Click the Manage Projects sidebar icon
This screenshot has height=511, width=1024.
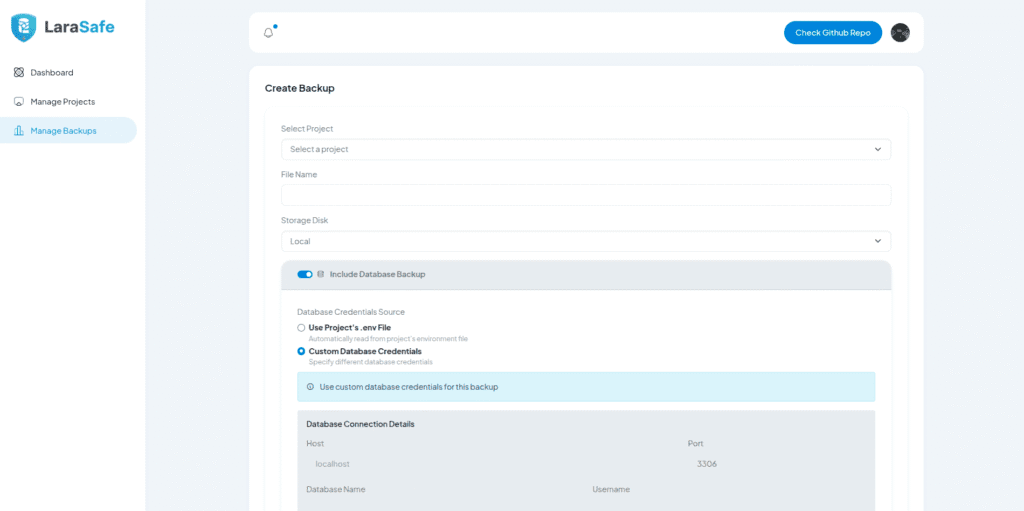pyautogui.click(x=19, y=102)
